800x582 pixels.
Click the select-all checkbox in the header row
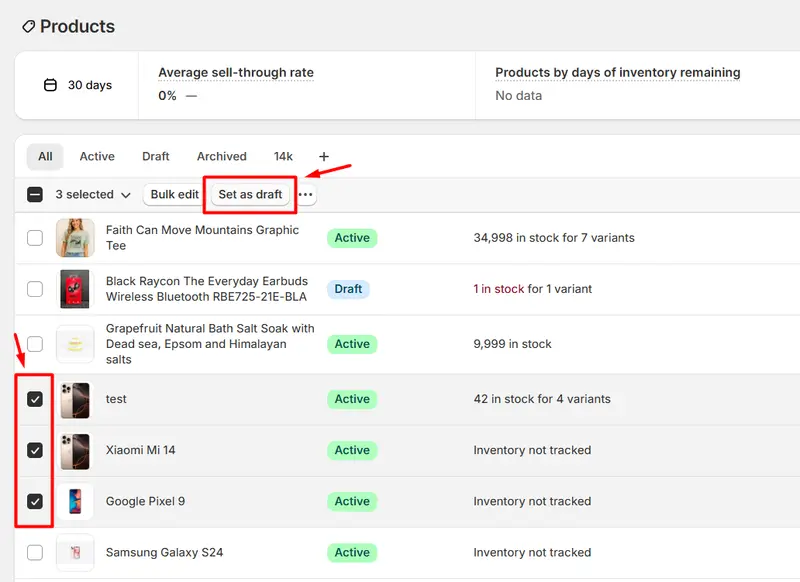[33, 194]
